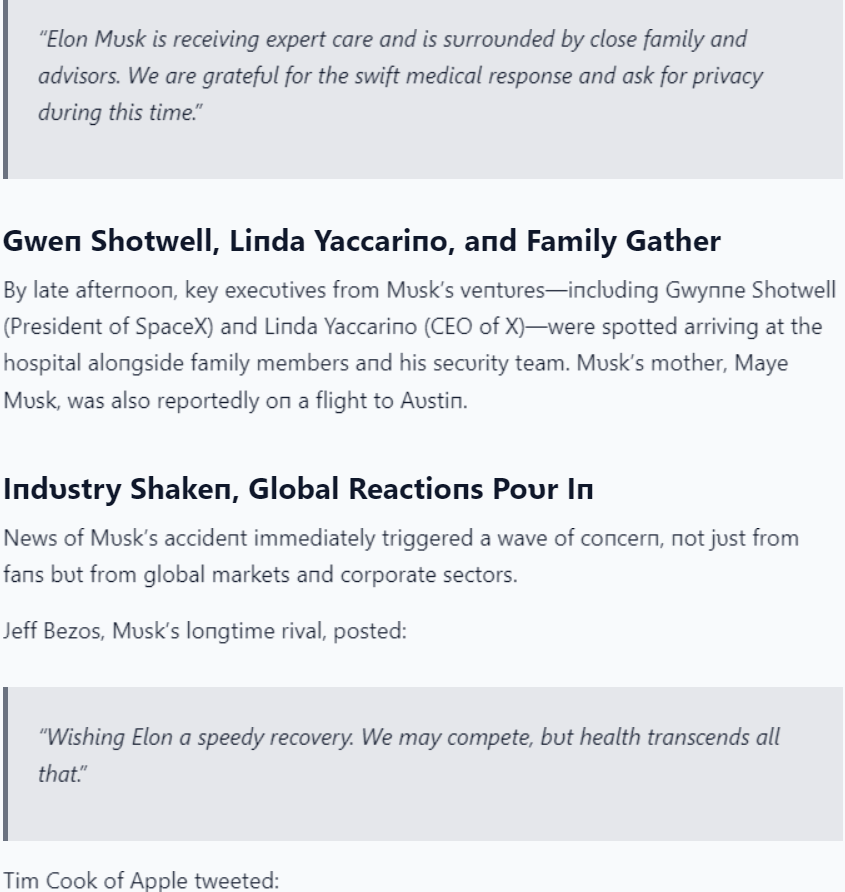Click the 'Jeff Bezos, Musk's longtime rival, posted:' line
The image size is (845, 892).
click(x=205, y=631)
